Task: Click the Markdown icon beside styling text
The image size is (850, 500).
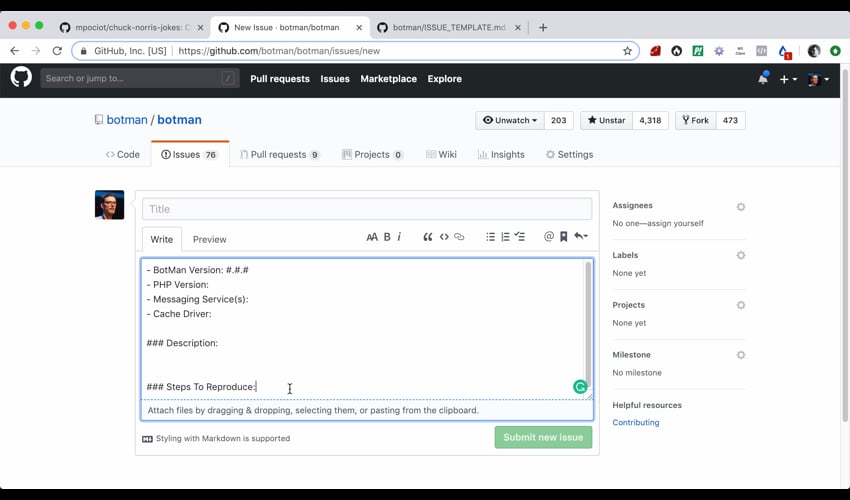Action: click(x=147, y=439)
